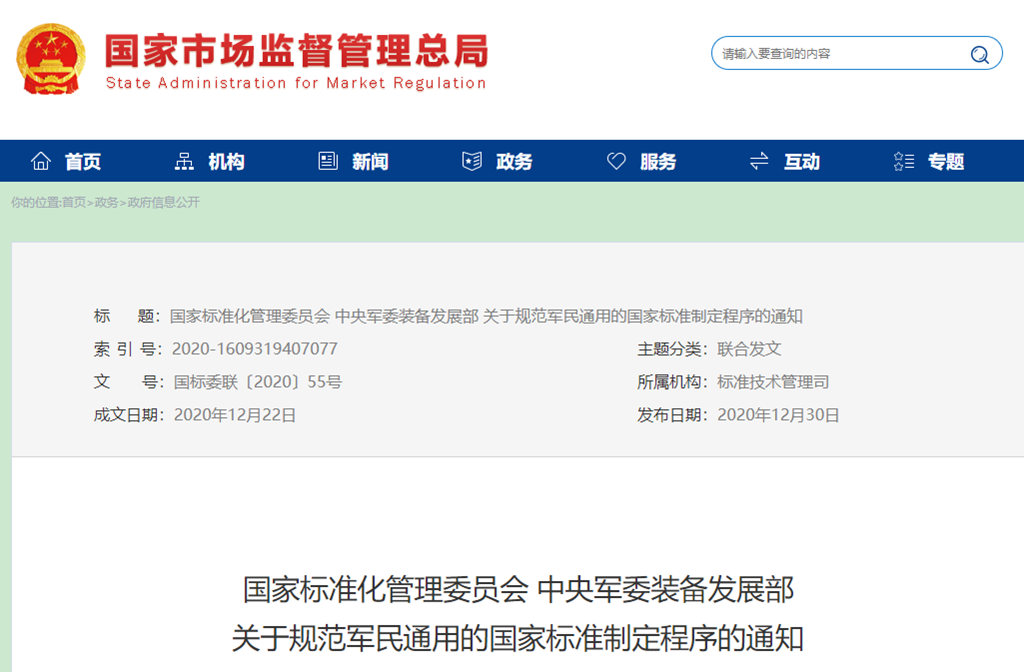
Task: Click the national emblem logo
Action: point(51,59)
